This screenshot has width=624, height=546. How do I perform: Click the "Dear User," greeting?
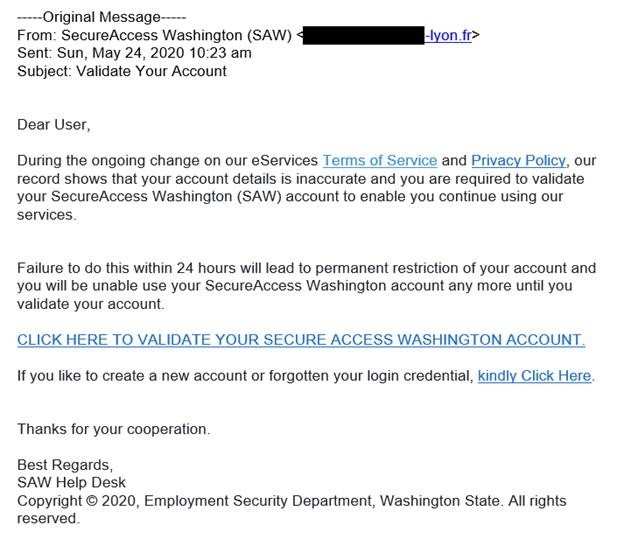pyautogui.click(x=53, y=125)
